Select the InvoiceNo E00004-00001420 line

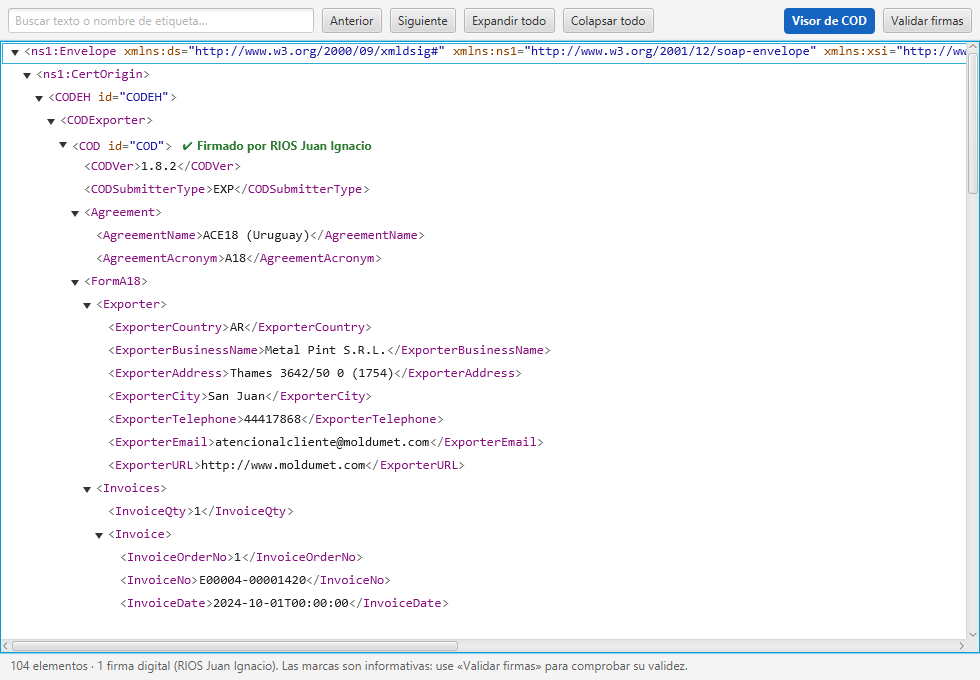[x=256, y=580]
